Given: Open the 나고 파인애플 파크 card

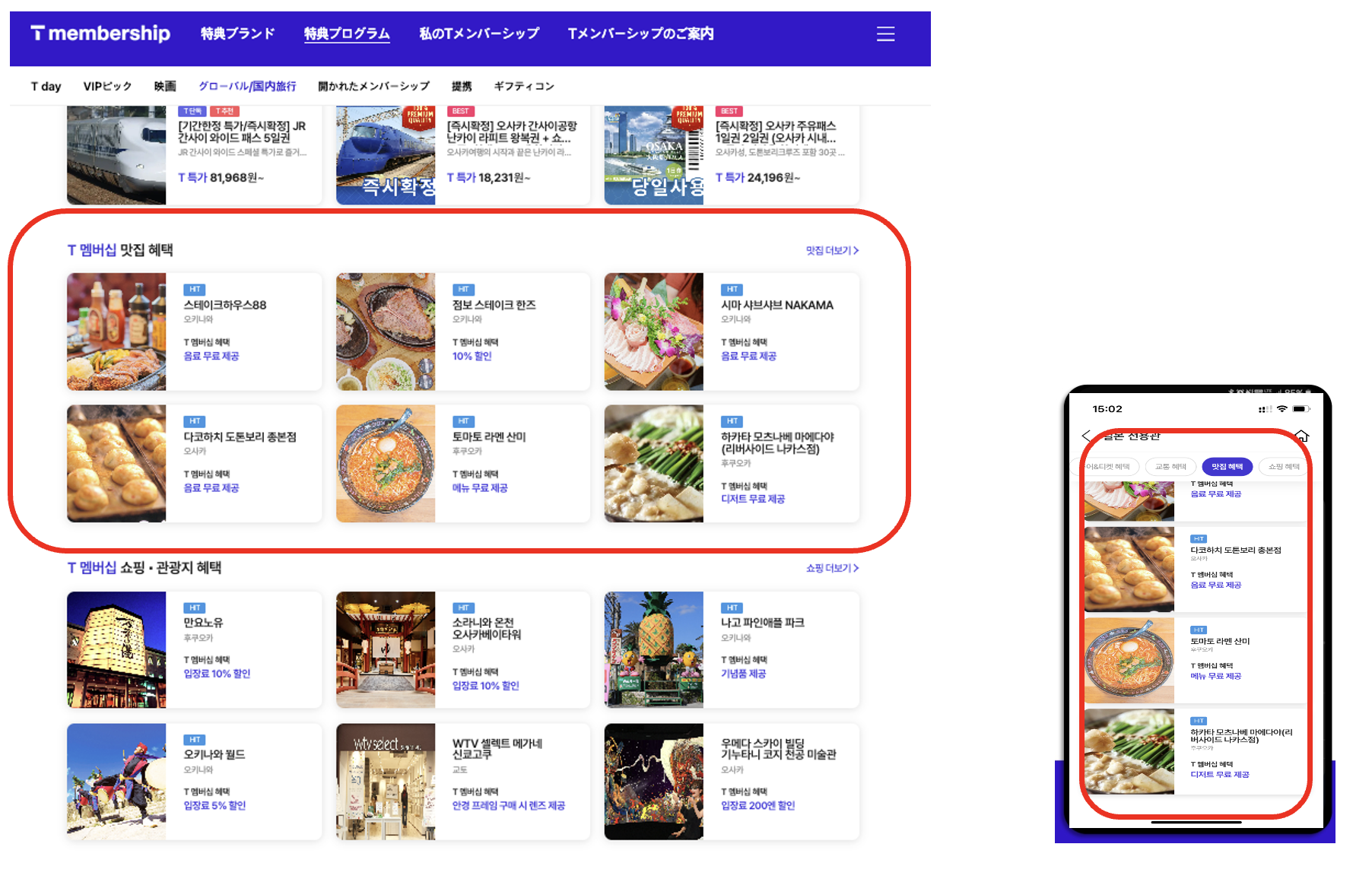Looking at the screenshot, I should pyautogui.click(x=732, y=650).
